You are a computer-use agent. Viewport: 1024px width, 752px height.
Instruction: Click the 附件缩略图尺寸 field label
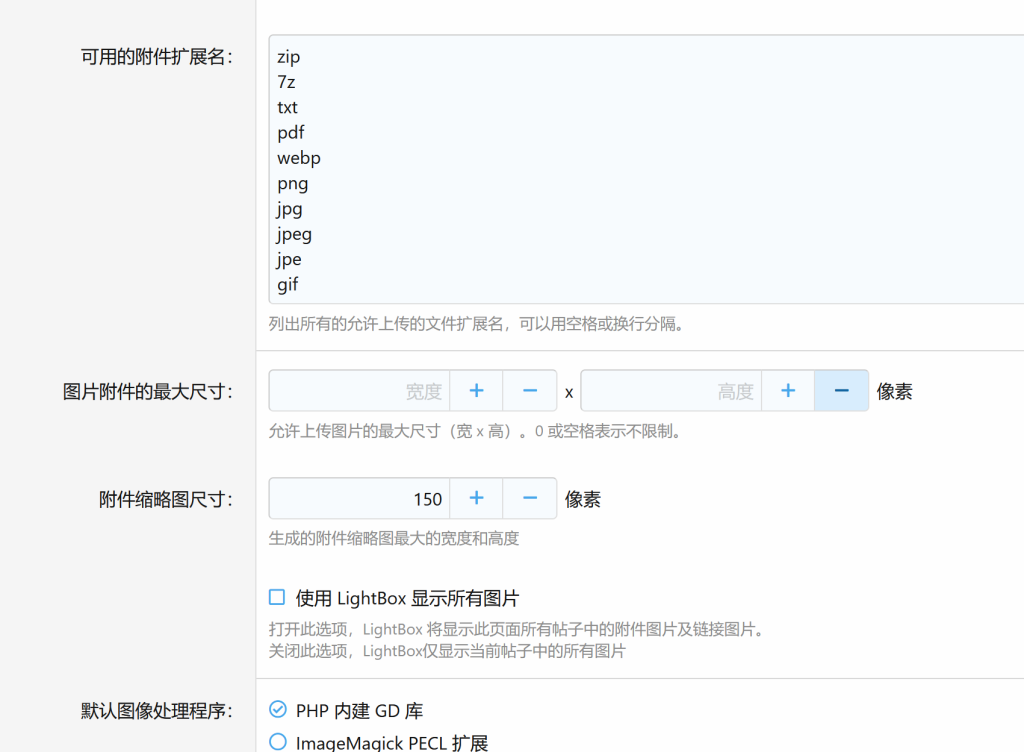pyautogui.click(x=165, y=499)
